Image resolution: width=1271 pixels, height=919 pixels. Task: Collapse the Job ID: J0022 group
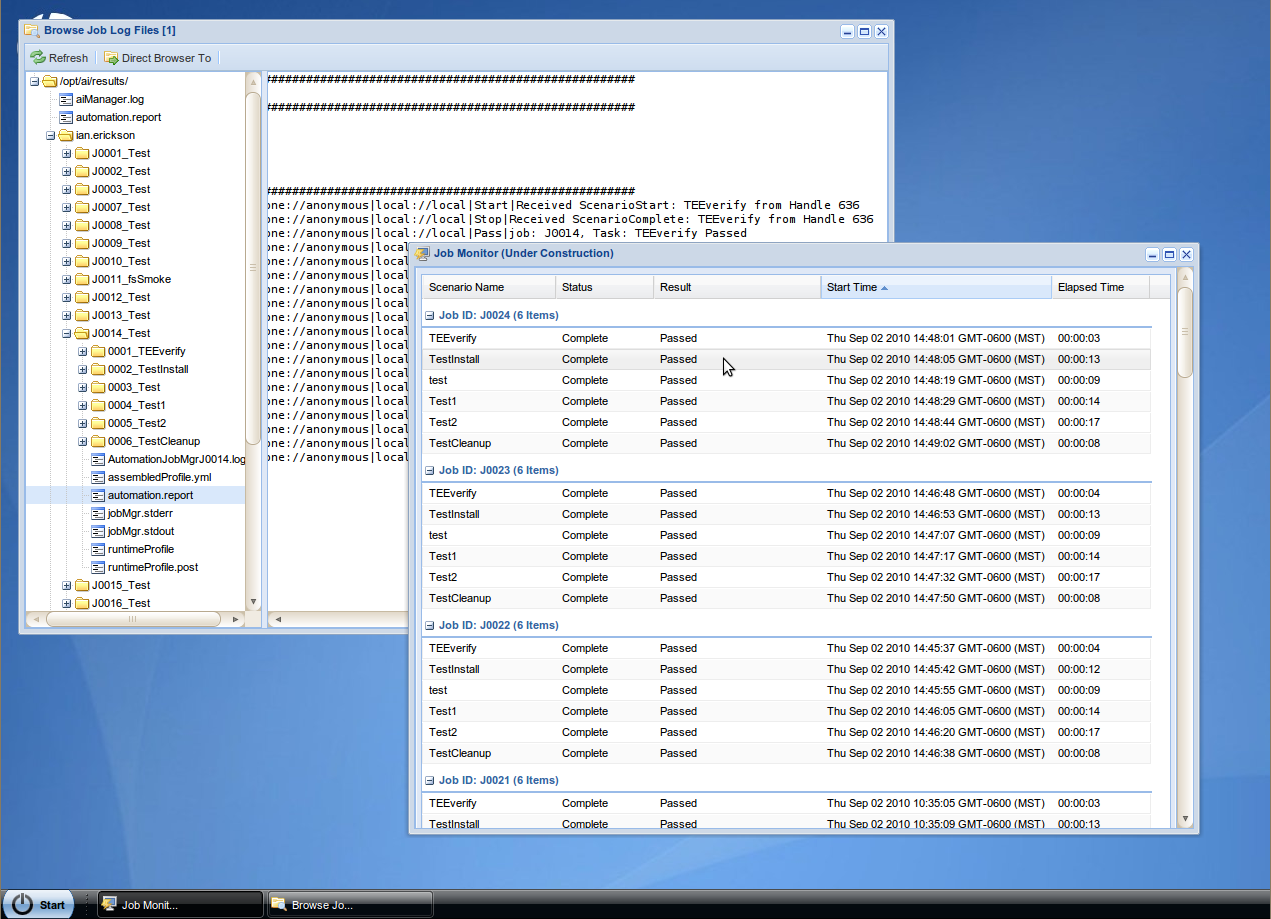430,625
